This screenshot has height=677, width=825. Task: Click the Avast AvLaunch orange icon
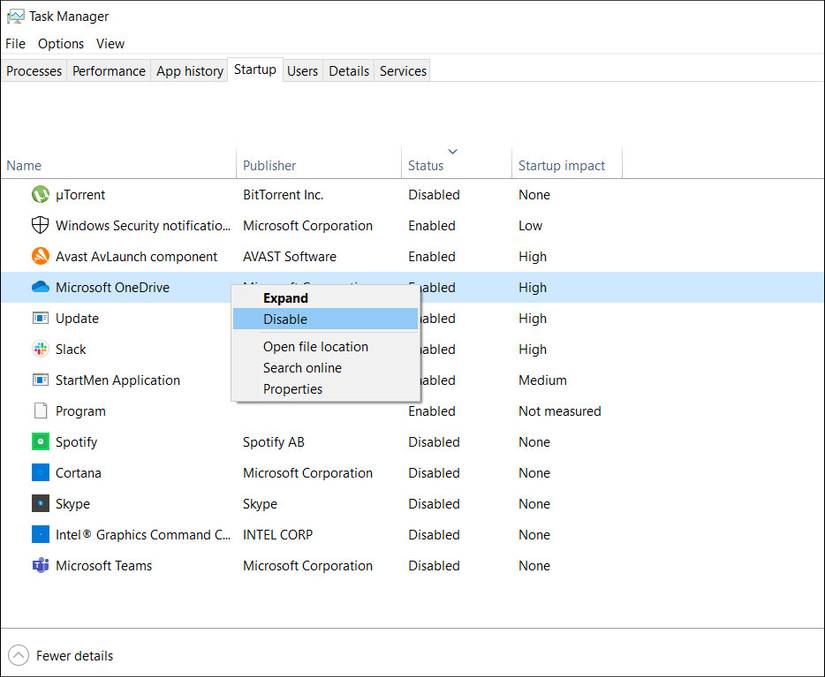41,256
